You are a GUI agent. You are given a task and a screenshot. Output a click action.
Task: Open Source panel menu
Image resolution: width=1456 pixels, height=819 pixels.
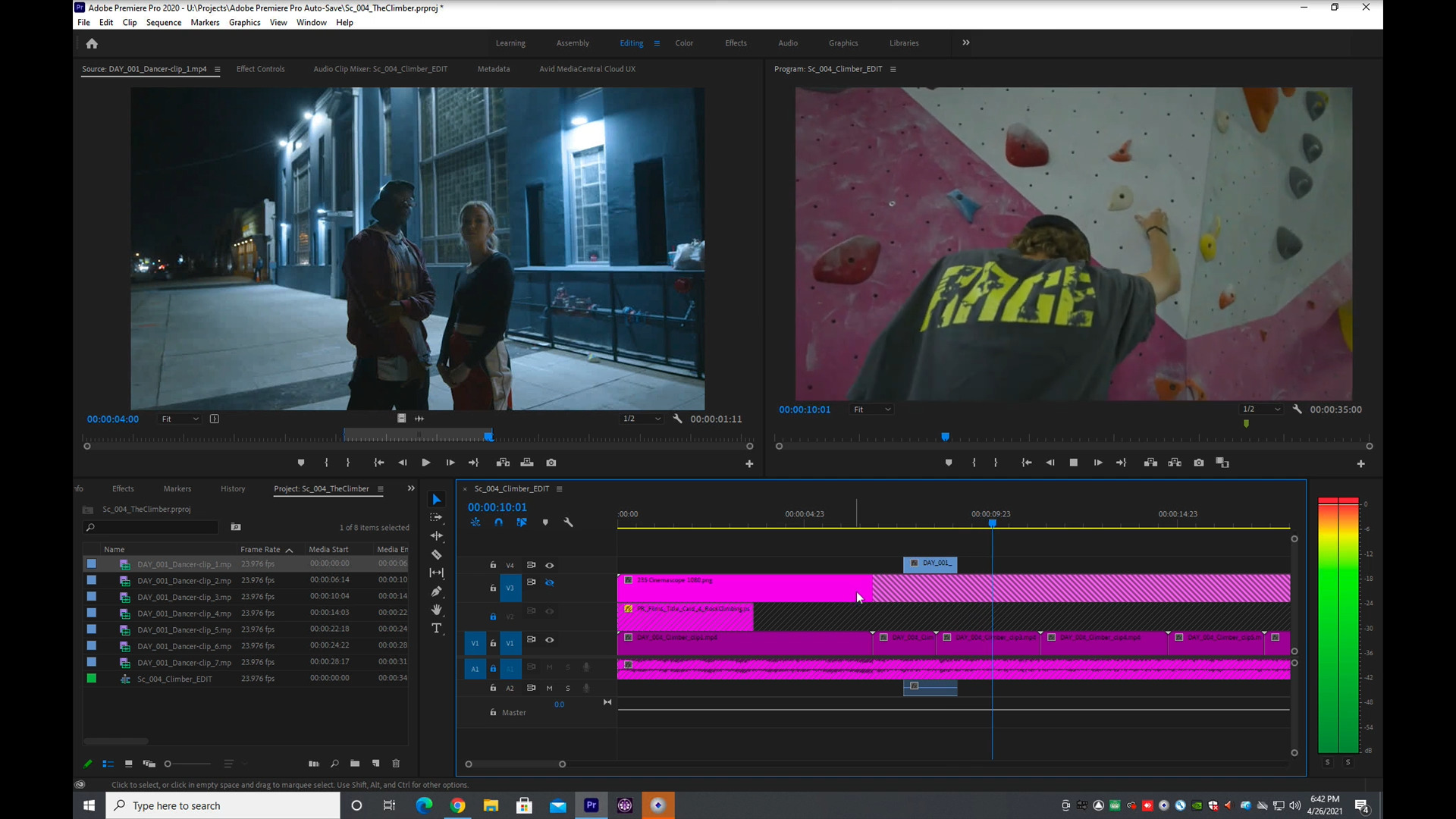click(x=217, y=69)
